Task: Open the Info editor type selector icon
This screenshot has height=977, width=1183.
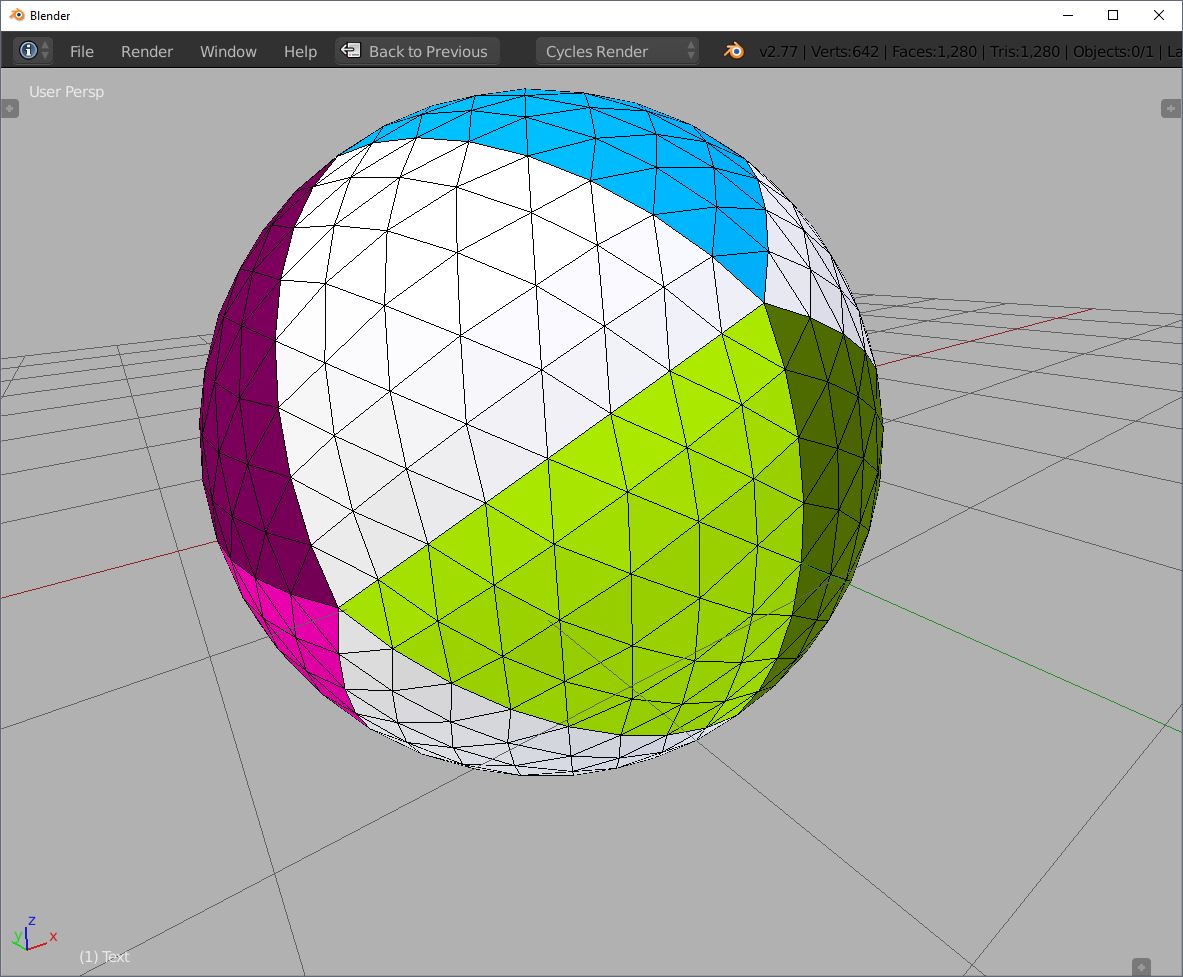Action: coord(29,51)
